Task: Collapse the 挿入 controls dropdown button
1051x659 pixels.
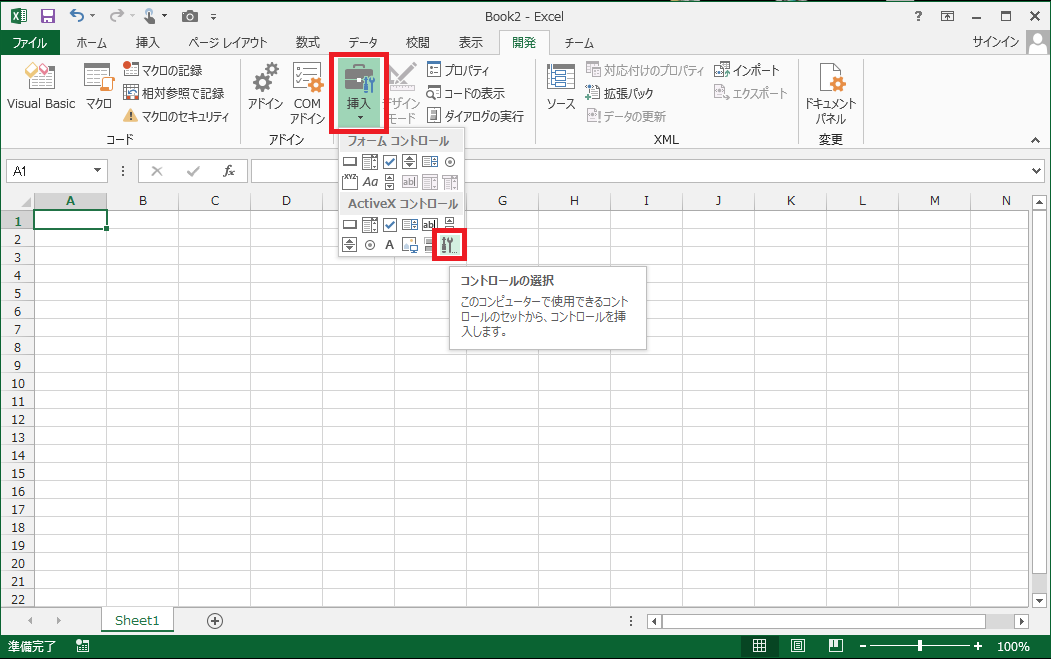Action: (359, 93)
